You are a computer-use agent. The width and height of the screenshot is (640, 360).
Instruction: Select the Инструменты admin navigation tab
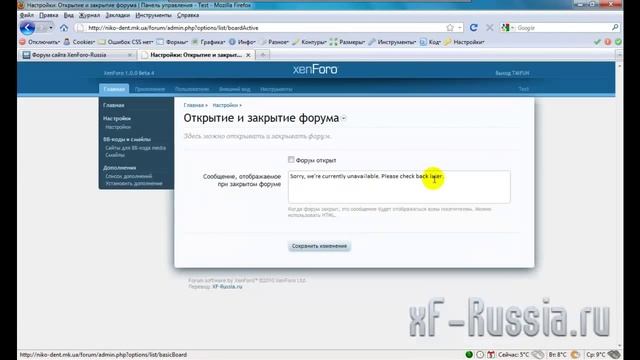pyautogui.click(x=276, y=89)
